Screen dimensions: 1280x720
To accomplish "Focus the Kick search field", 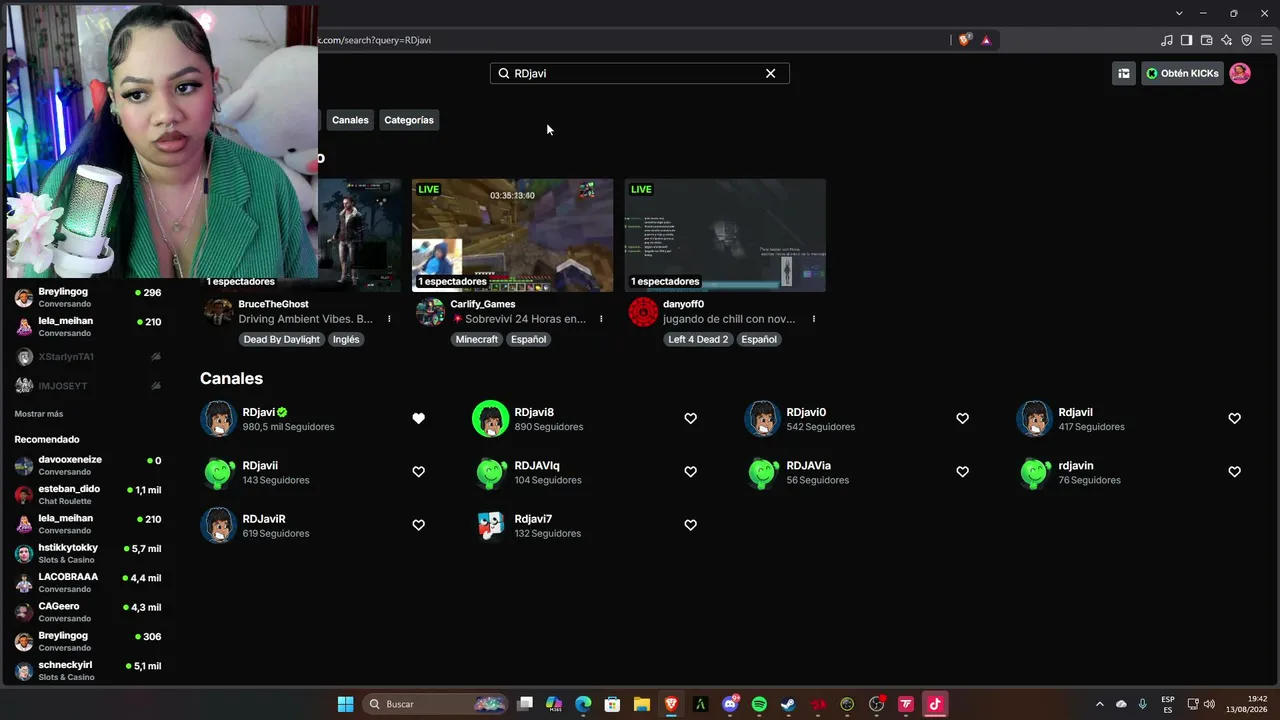I will pyautogui.click(x=640, y=73).
